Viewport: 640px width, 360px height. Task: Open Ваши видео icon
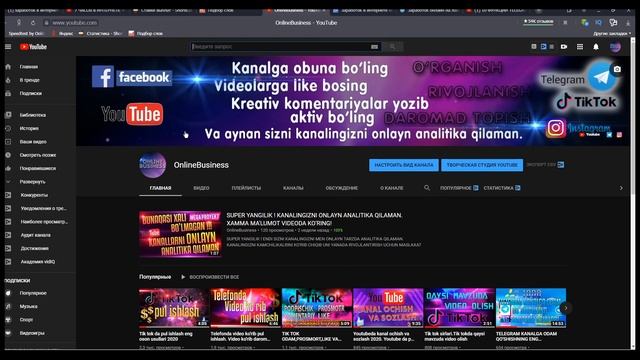pos(8,142)
